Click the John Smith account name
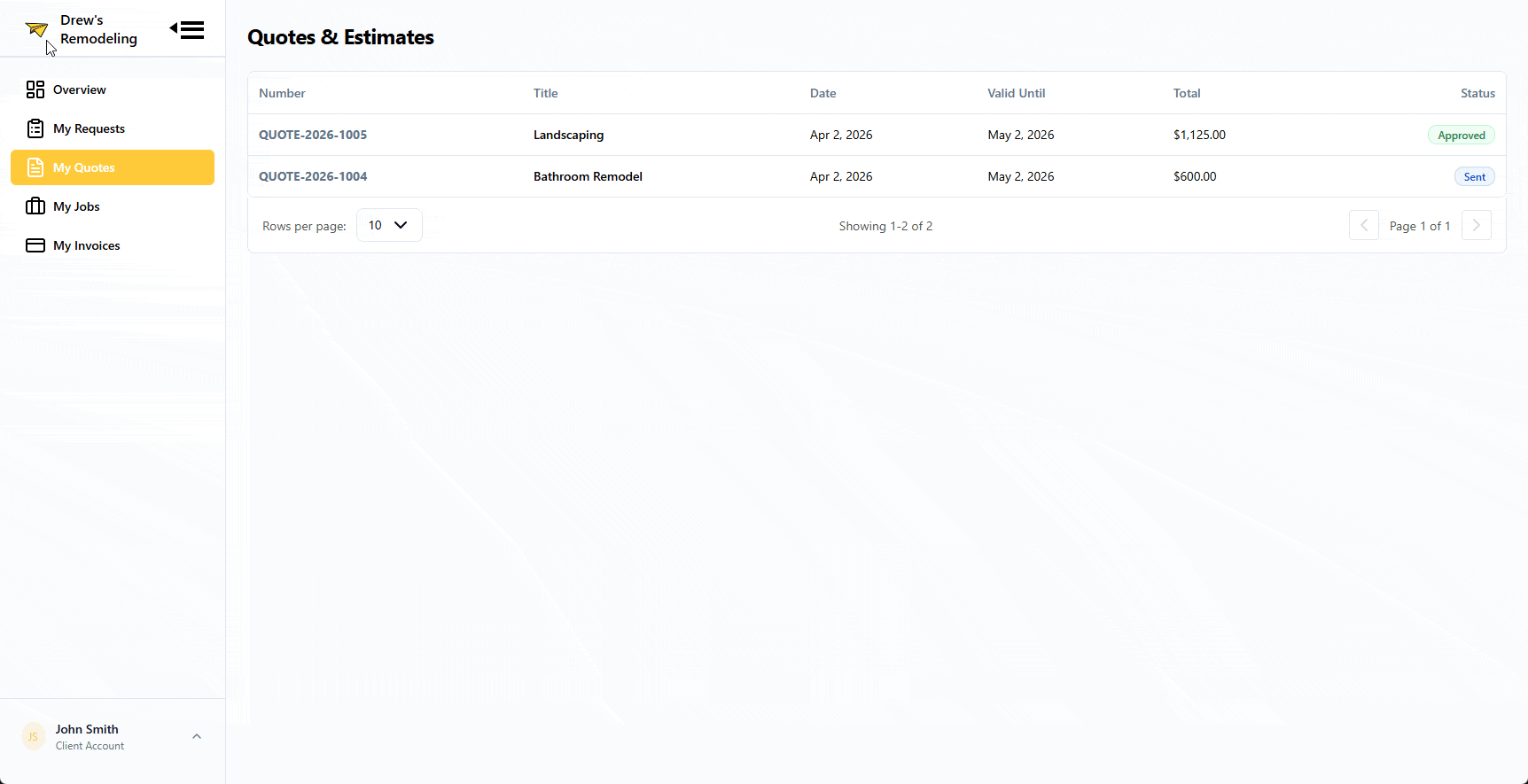This screenshot has height=784, width=1528. [x=87, y=729]
